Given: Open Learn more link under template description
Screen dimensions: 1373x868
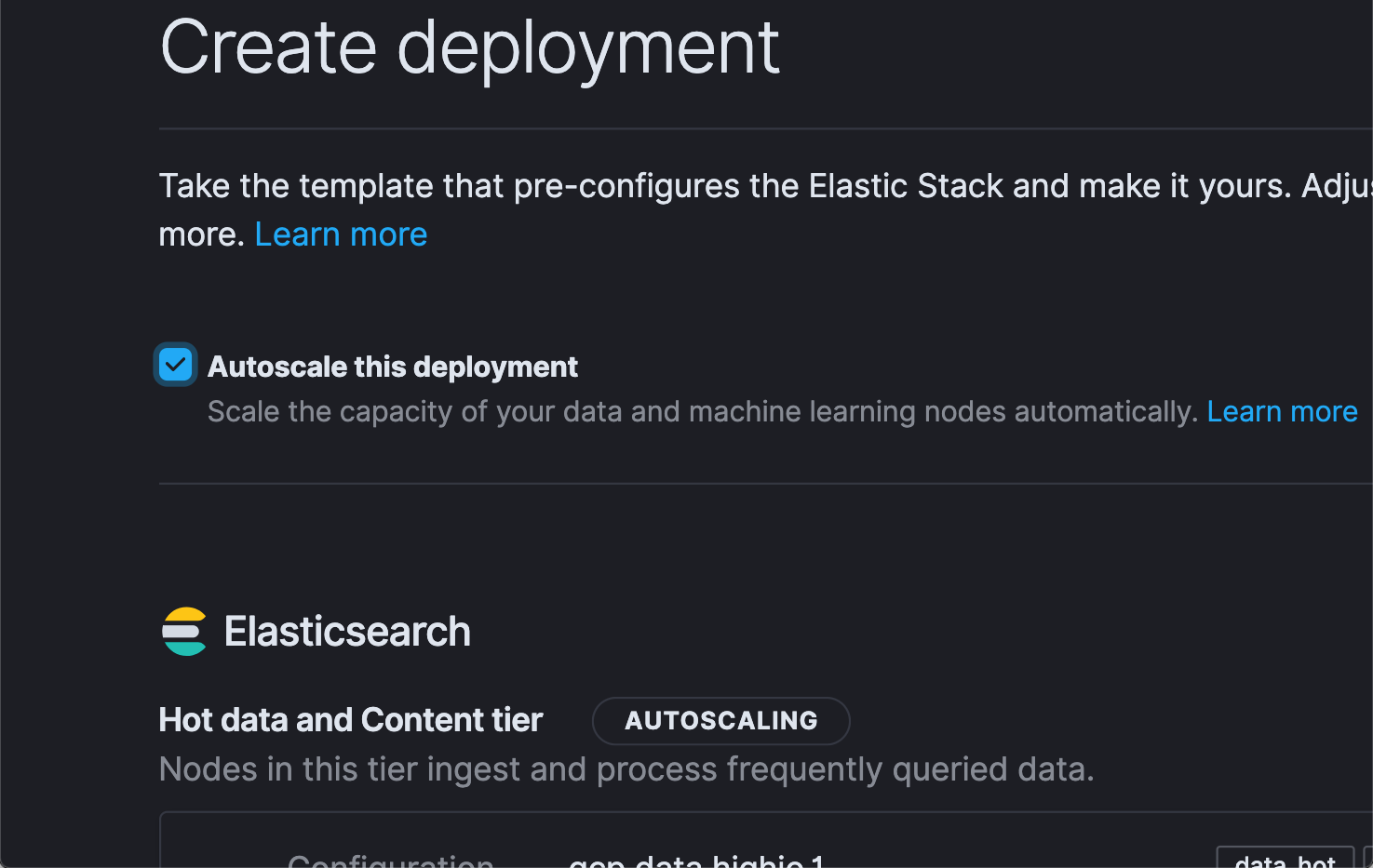Looking at the screenshot, I should point(341,234).
